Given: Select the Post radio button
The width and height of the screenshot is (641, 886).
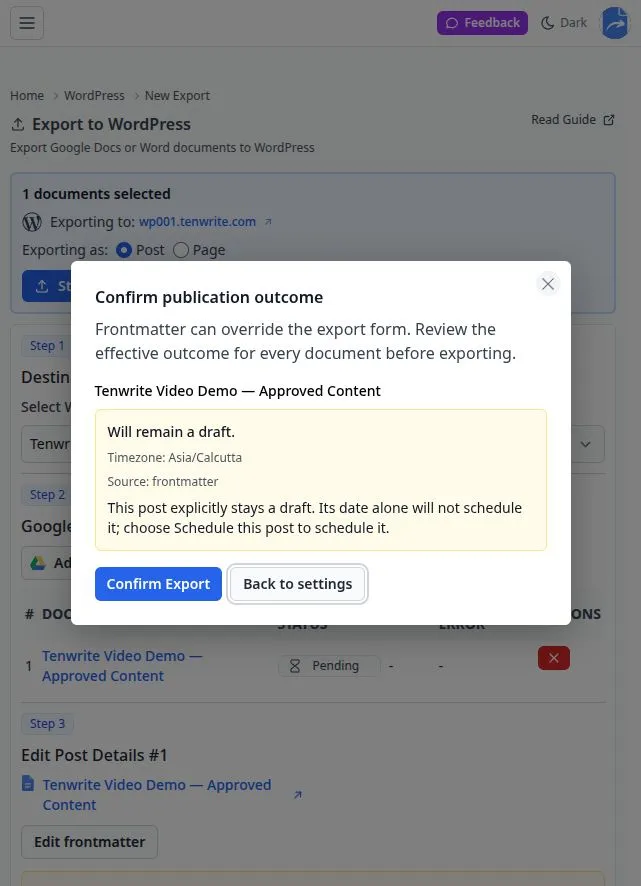Looking at the screenshot, I should [x=124, y=250].
